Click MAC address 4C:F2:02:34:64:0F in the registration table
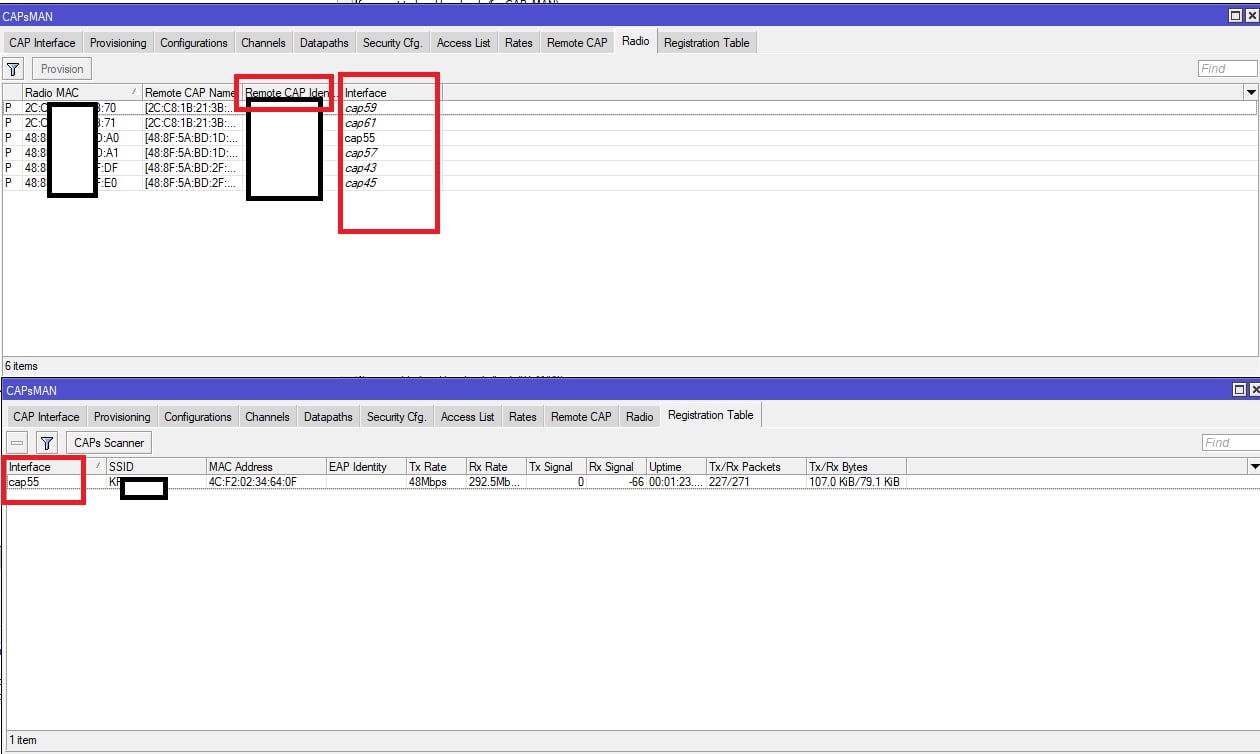1260x754 pixels. click(253, 482)
